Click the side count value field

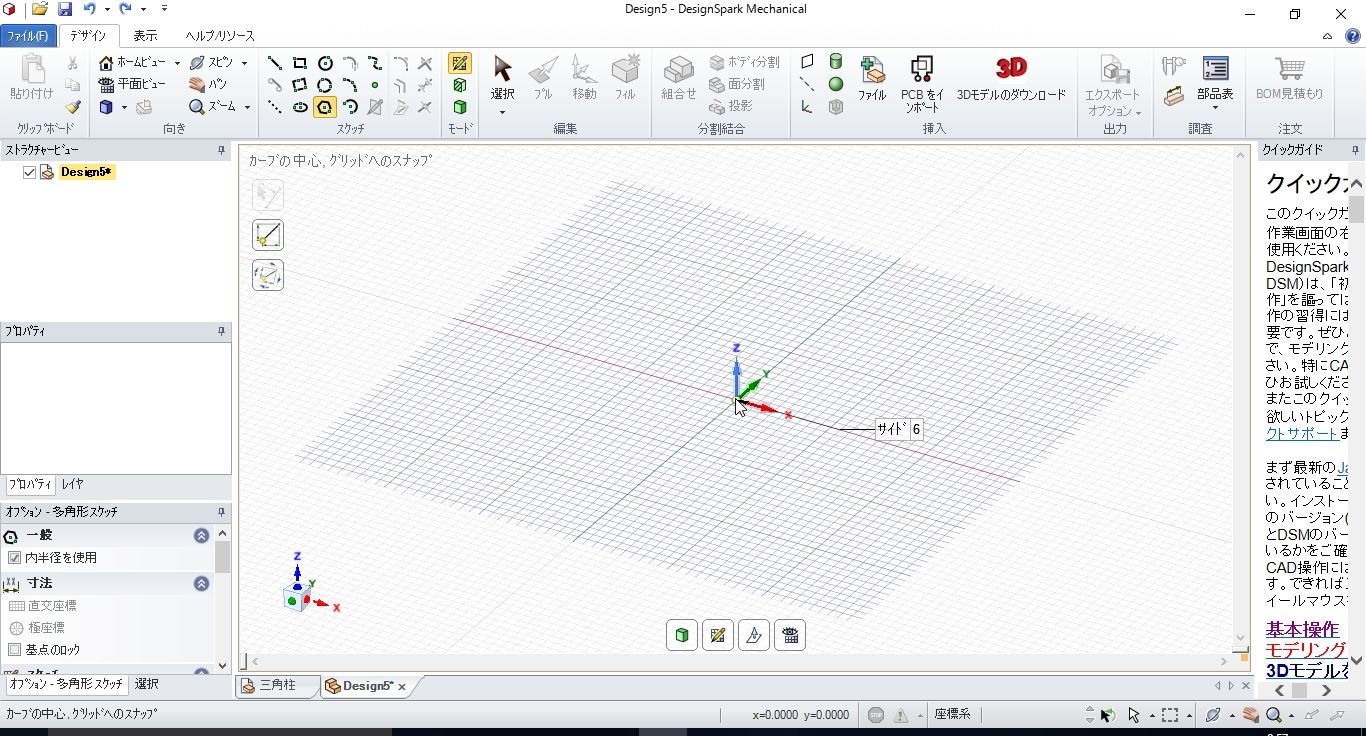pyautogui.click(x=916, y=430)
